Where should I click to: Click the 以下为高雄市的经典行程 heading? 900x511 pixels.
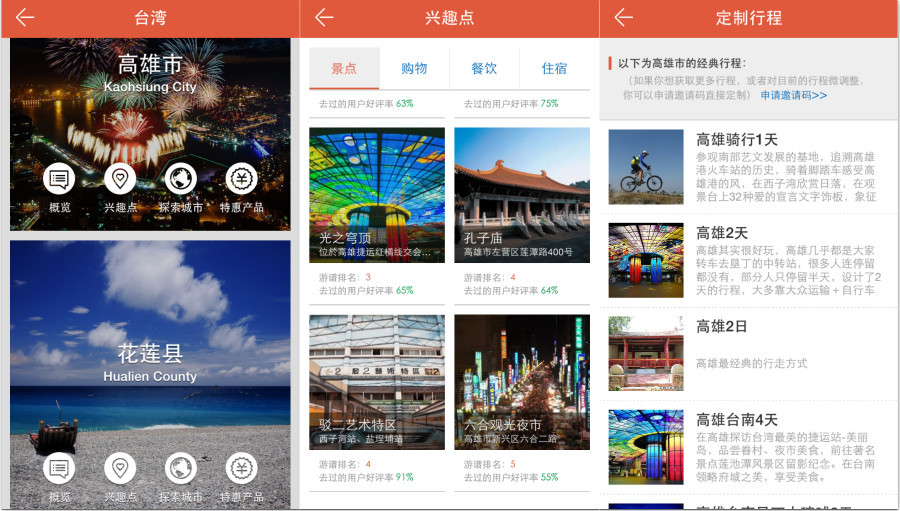coord(682,63)
